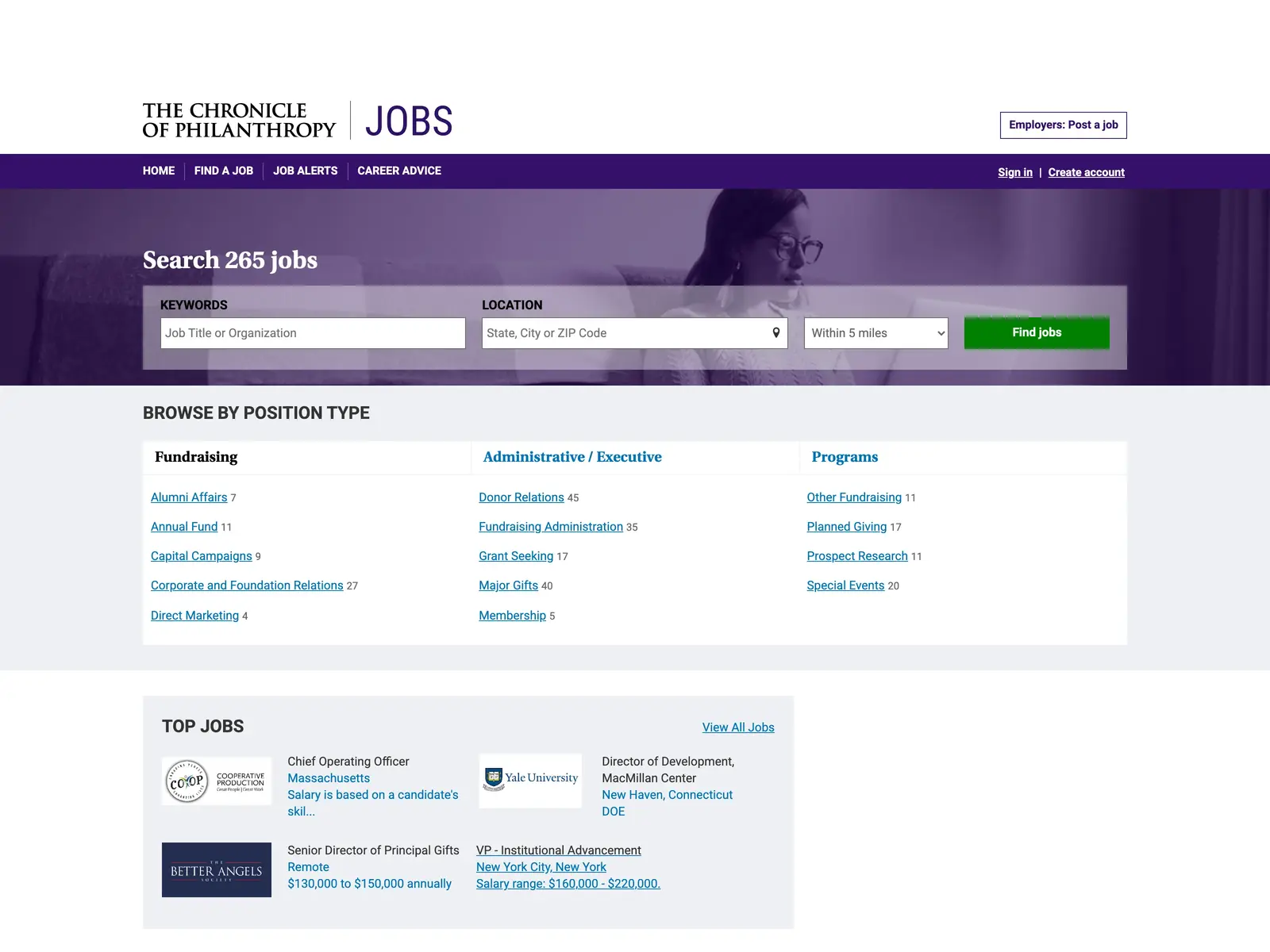Open JOB ALERTS in the nav bar
The image size is (1270, 952).
[306, 171]
